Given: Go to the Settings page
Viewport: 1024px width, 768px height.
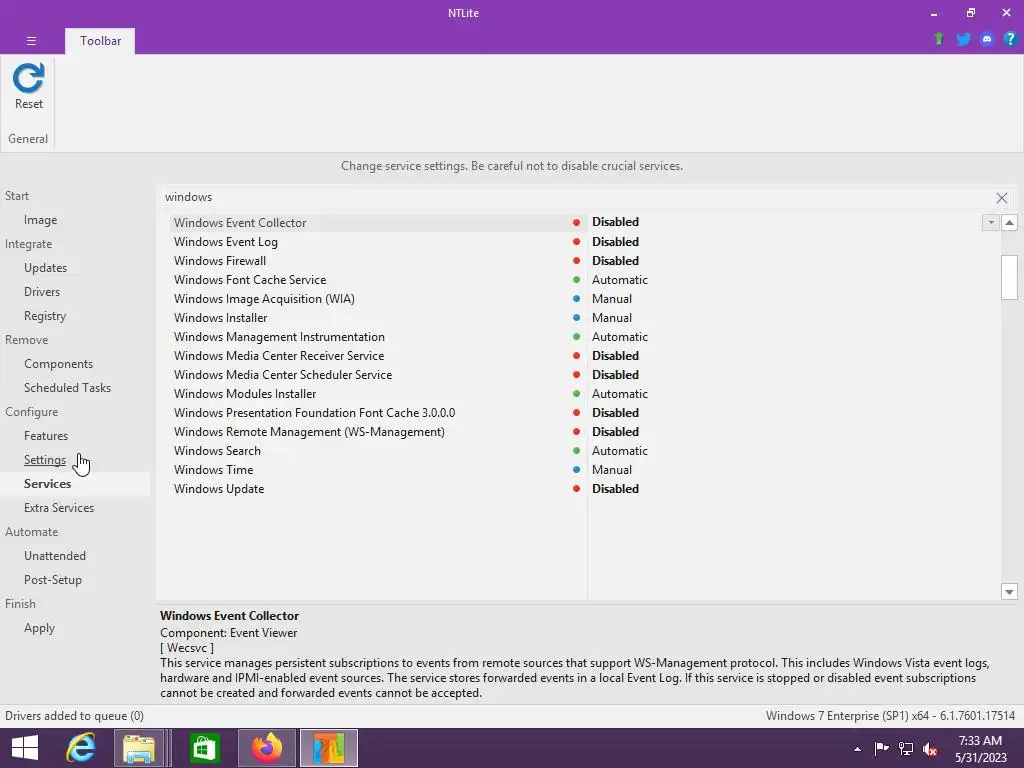Looking at the screenshot, I should point(44,460).
